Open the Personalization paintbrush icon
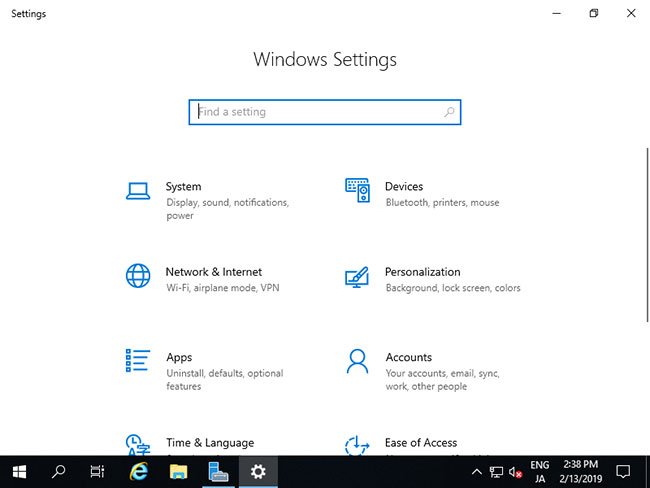 coord(357,277)
